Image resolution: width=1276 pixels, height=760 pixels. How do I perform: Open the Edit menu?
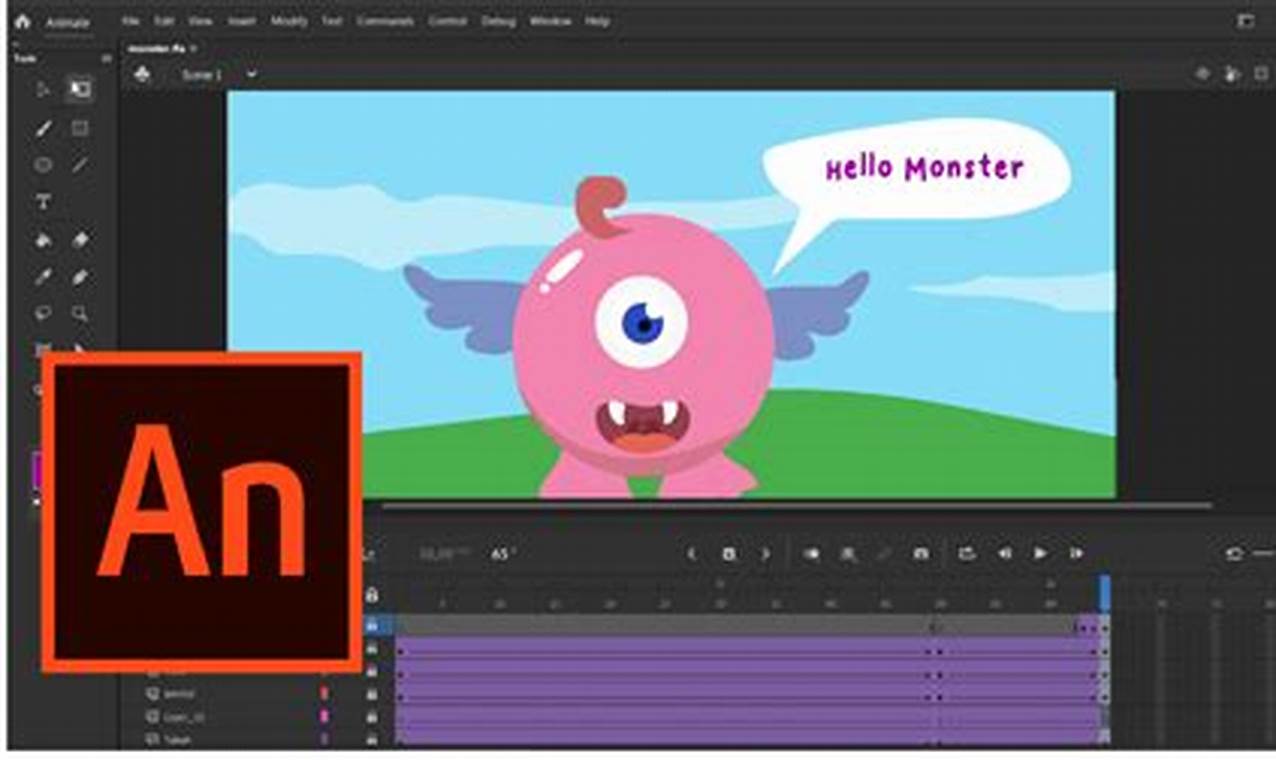click(x=163, y=21)
